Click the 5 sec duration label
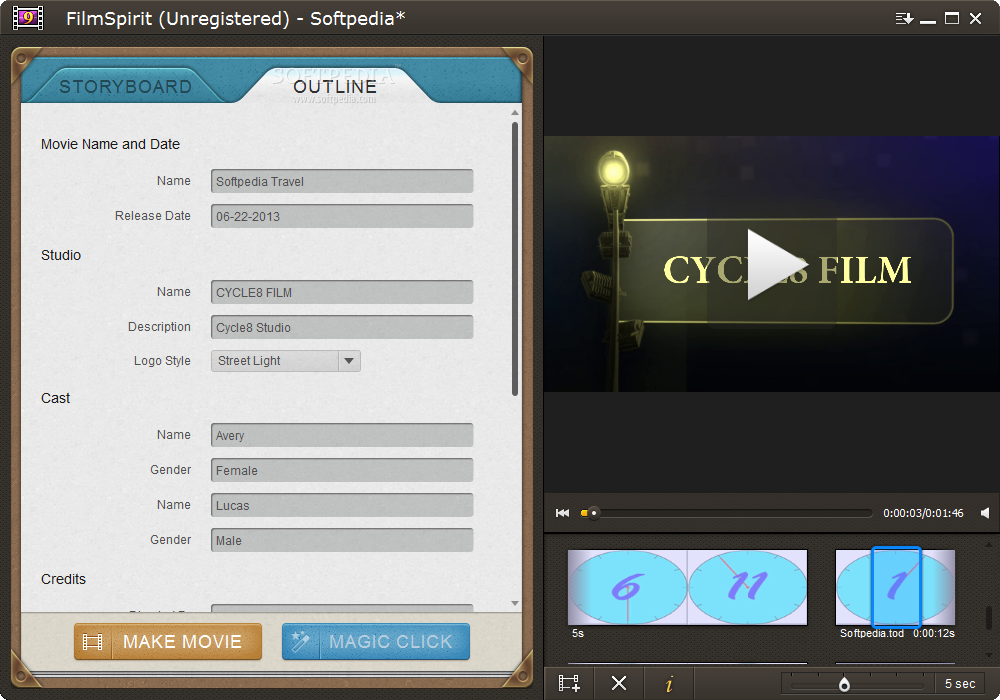 coord(960,684)
